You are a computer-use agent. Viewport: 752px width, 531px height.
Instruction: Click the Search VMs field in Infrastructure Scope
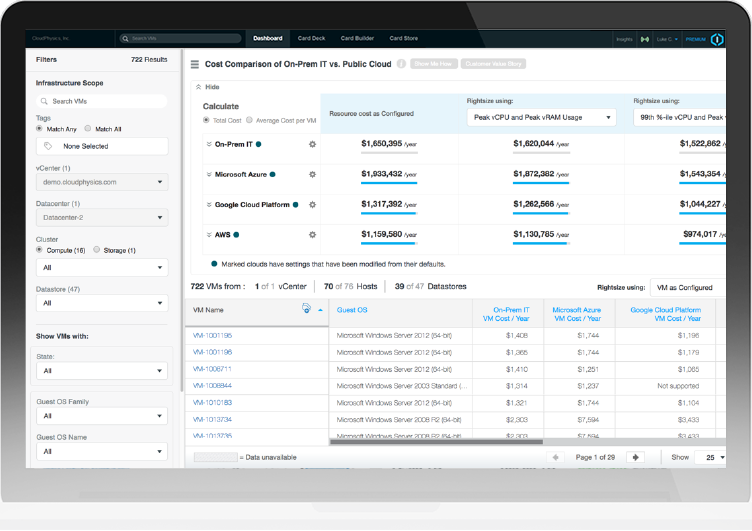pos(101,101)
